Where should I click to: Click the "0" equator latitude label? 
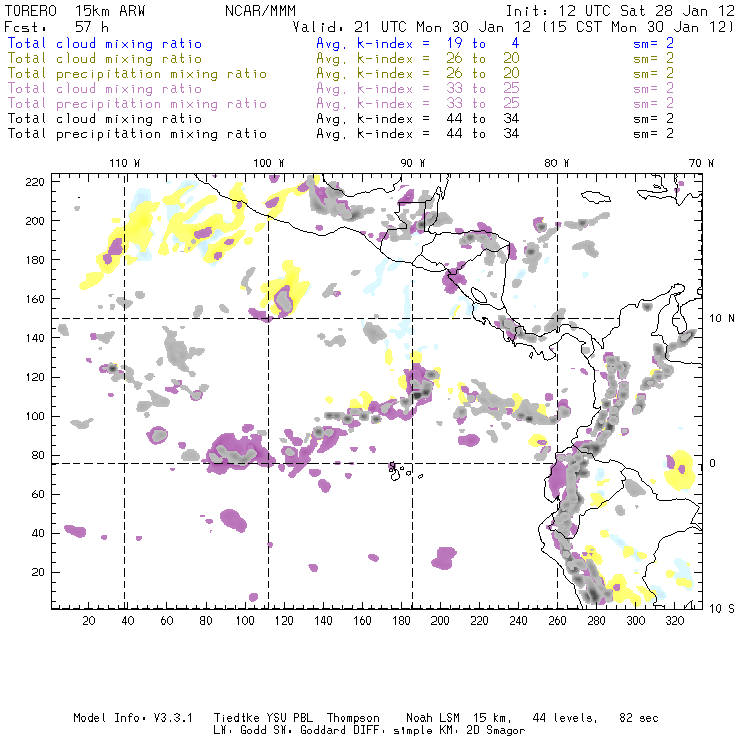point(713,463)
